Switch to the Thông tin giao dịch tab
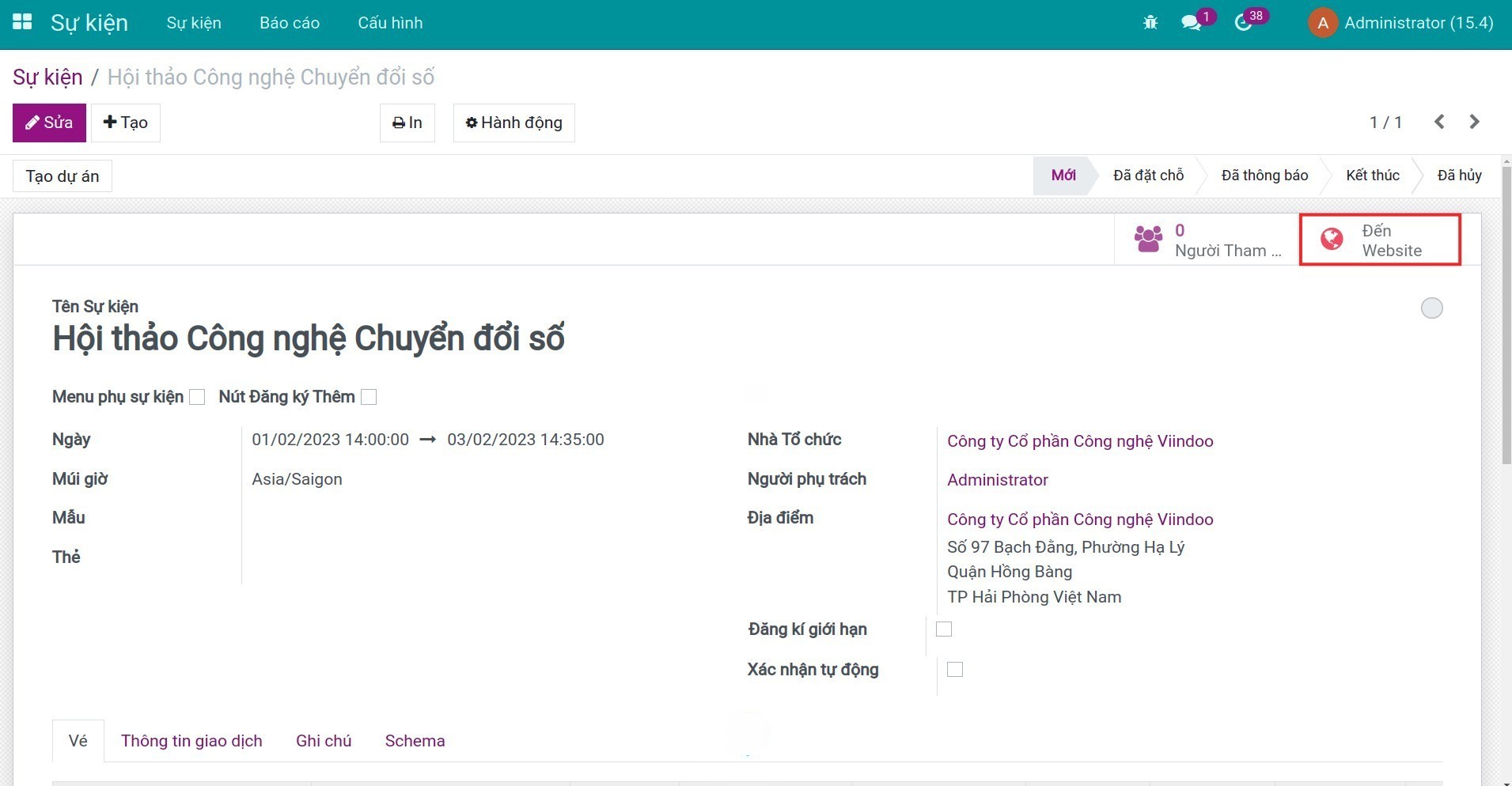This screenshot has height=786, width=1512. click(191, 740)
